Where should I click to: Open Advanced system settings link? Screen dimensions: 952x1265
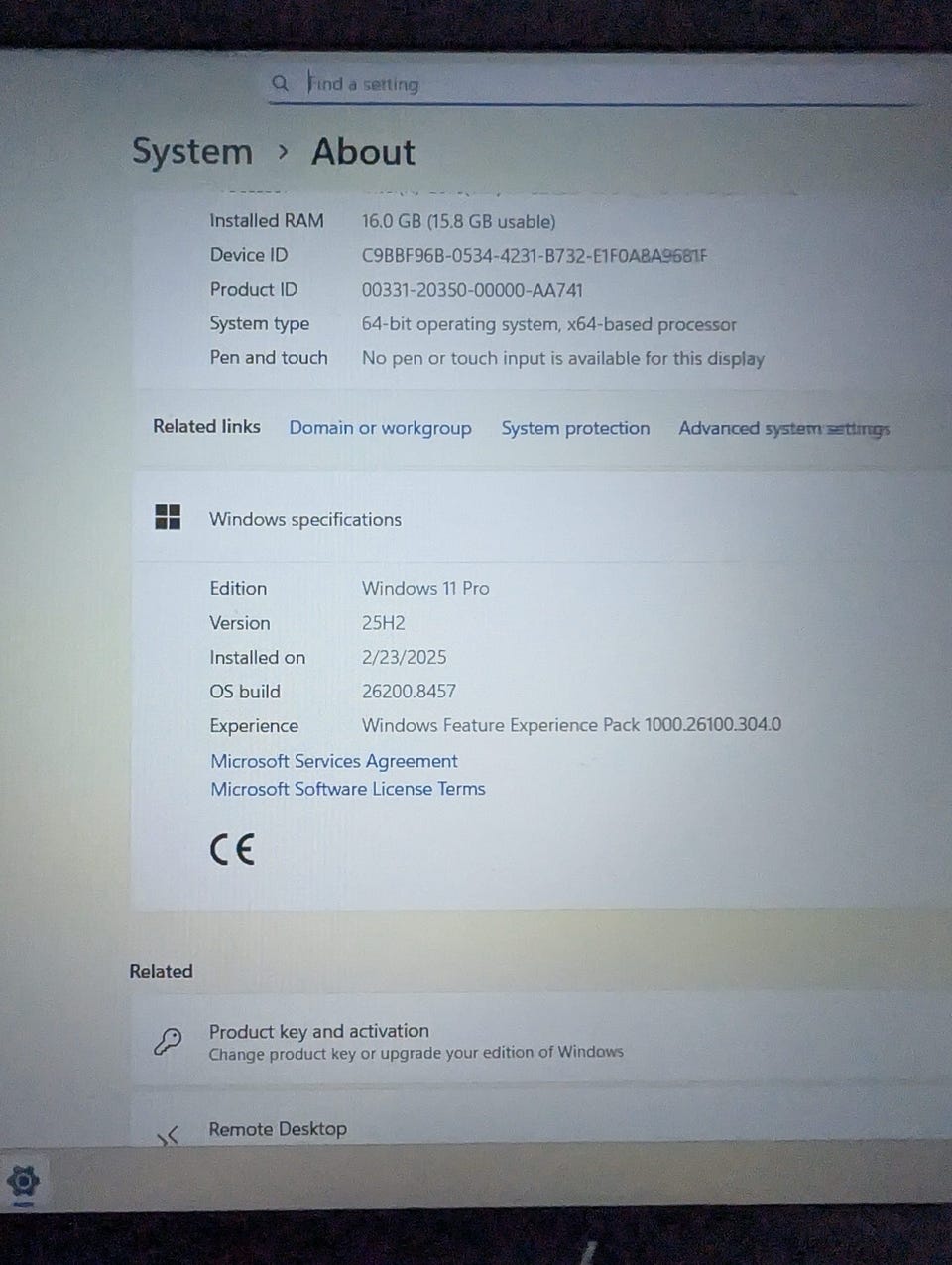click(783, 428)
